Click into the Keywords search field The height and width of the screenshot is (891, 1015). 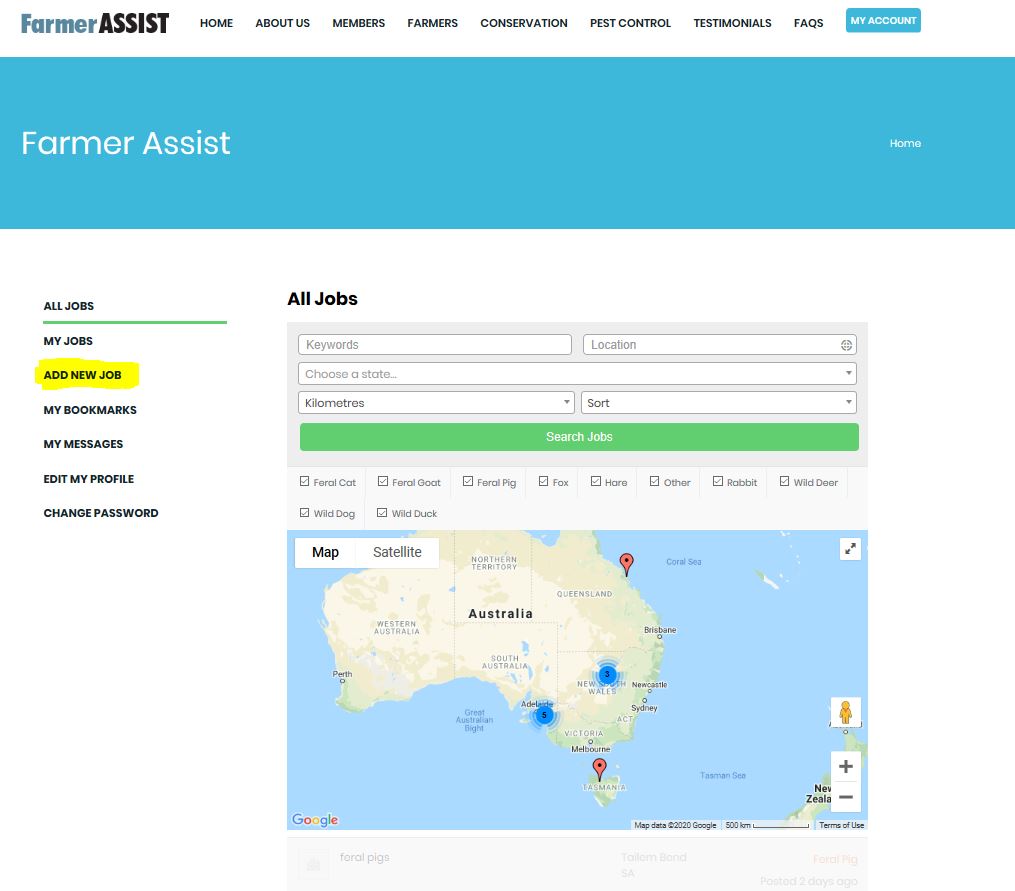coord(435,345)
